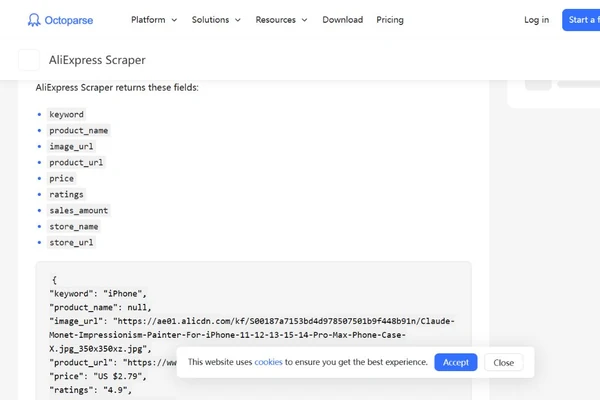
Task: Expand the Platform dropdown chevron
Action: (174, 20)
